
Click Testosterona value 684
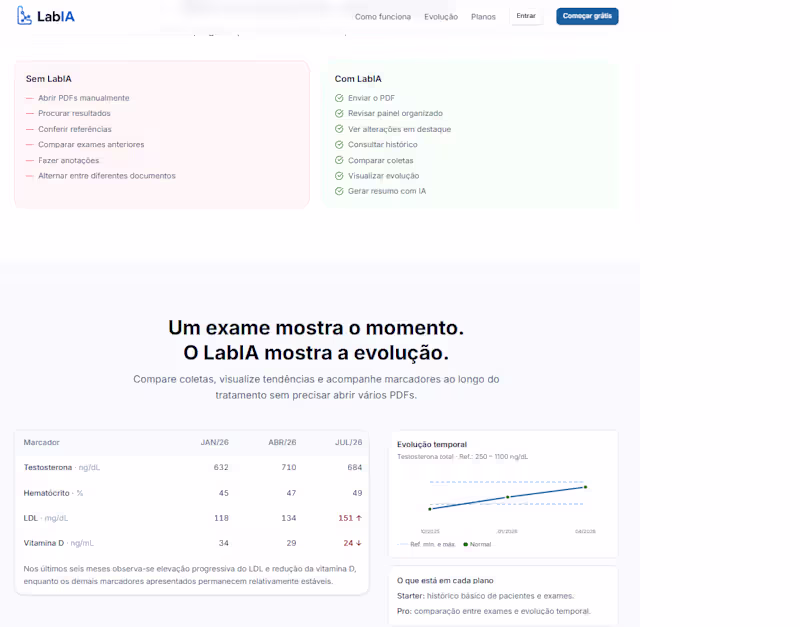pos(355,467)
